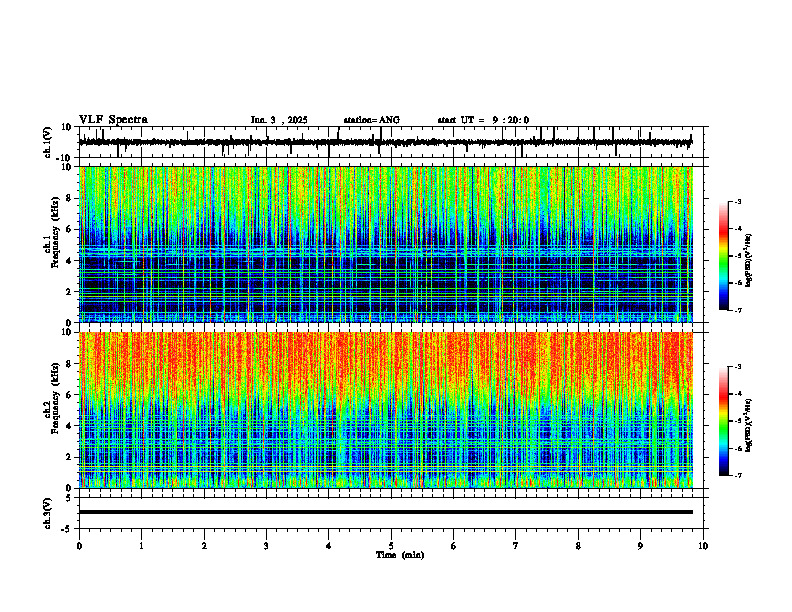This screenshot has height=612, width=792.
Task: Select the date text "Jan. 3, 2025"
Action: 279,120
